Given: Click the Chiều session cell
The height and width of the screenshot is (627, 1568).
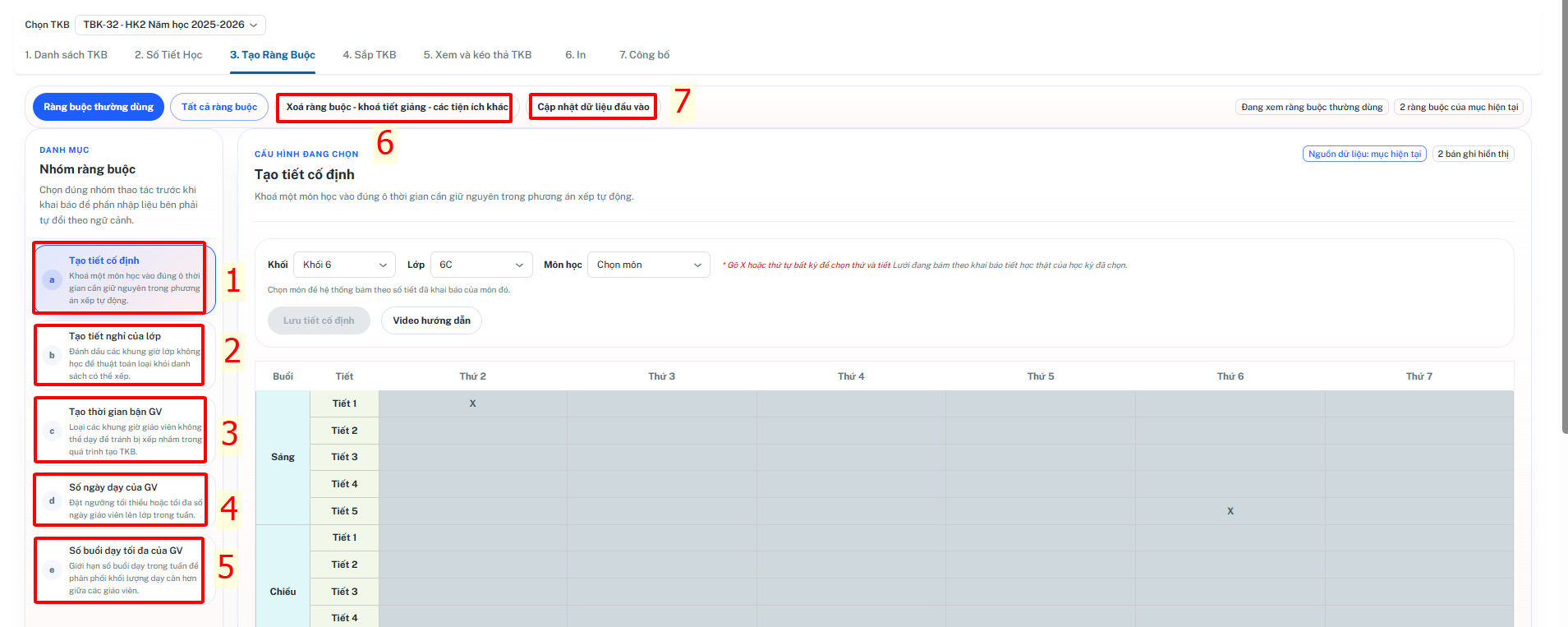Looking at the screenshot, I should pos(283,592).
